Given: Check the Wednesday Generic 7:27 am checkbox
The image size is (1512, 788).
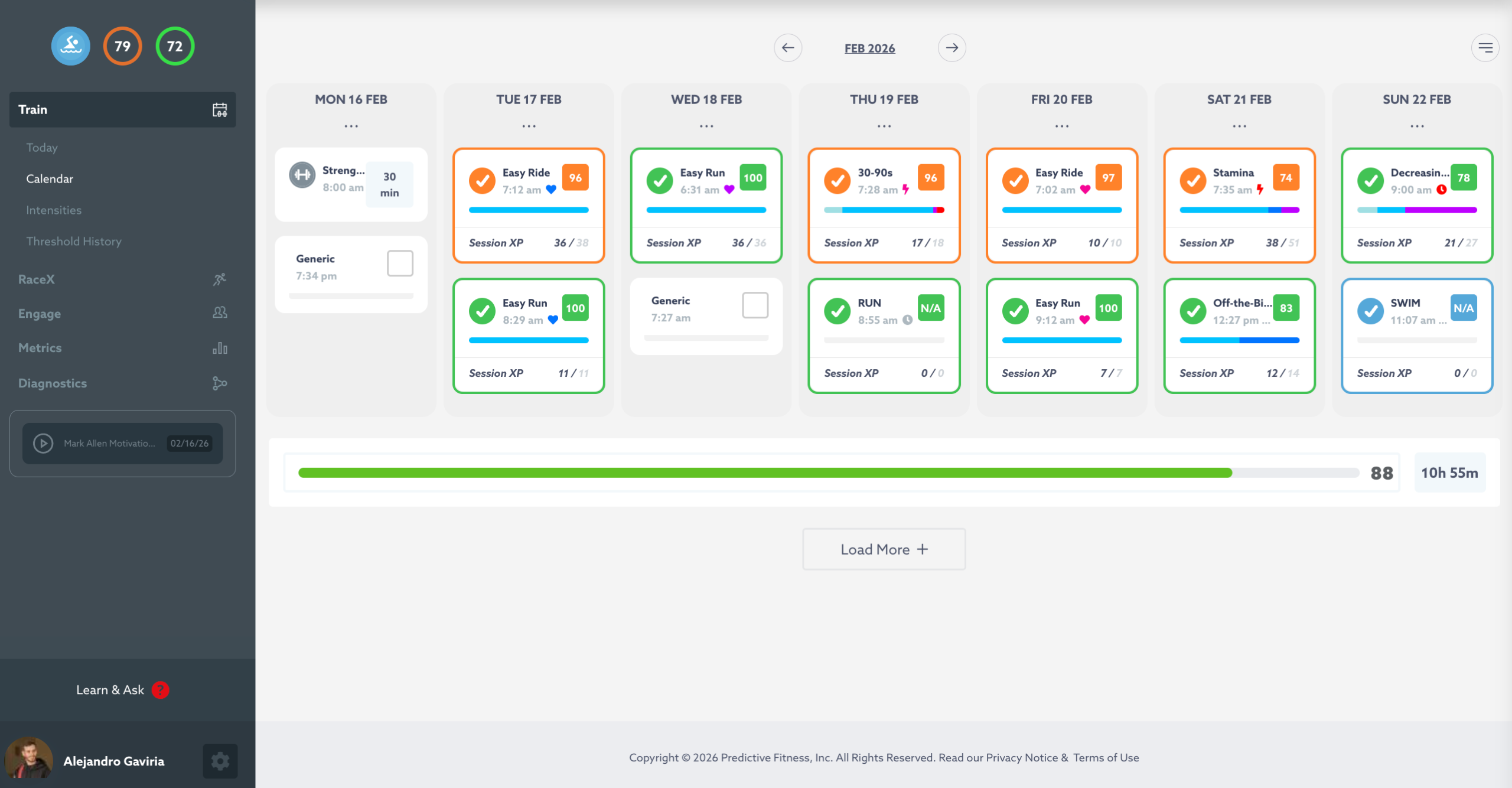Looking at the screenshot, I should pos(755,305).
